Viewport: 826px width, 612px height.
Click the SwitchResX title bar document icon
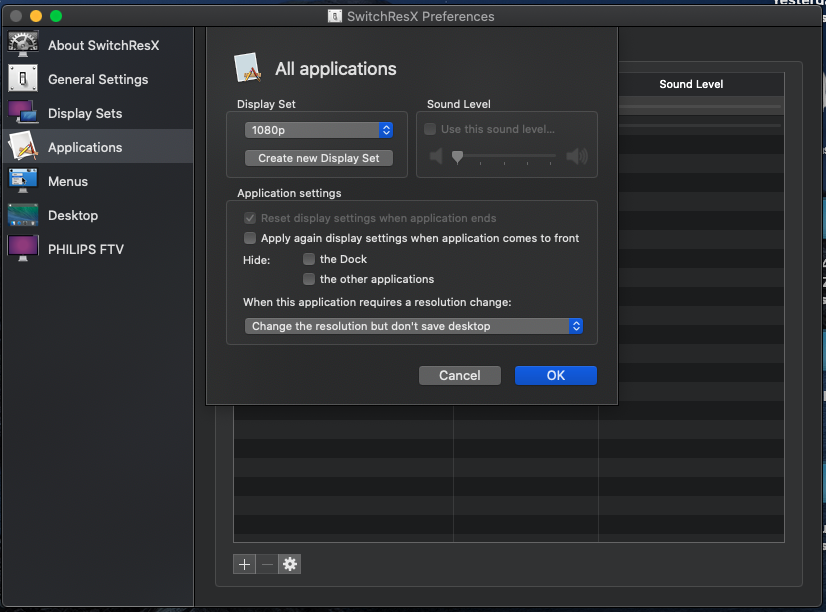(335, 16)
